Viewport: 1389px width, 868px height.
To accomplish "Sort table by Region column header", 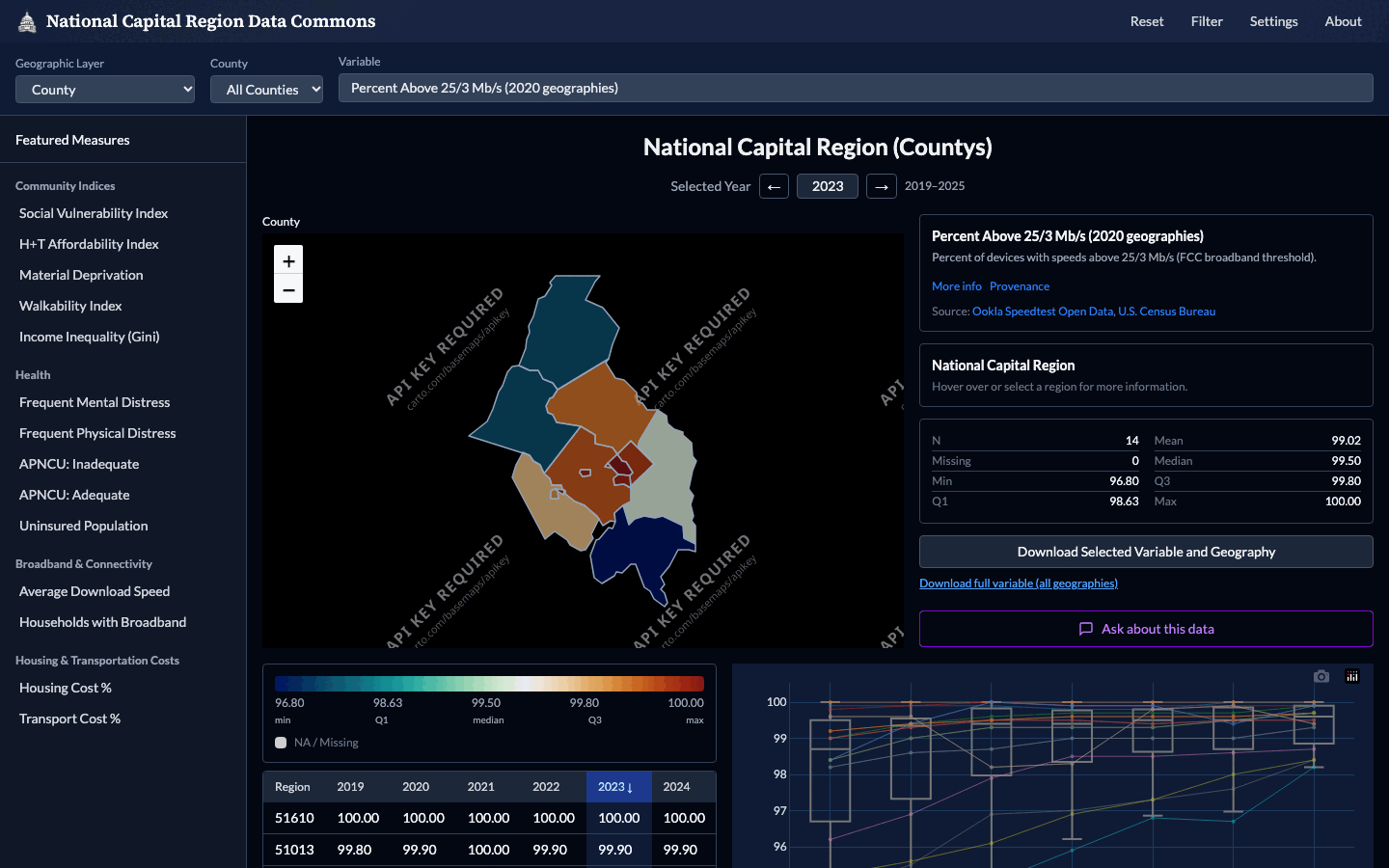I will click(293, 787).
